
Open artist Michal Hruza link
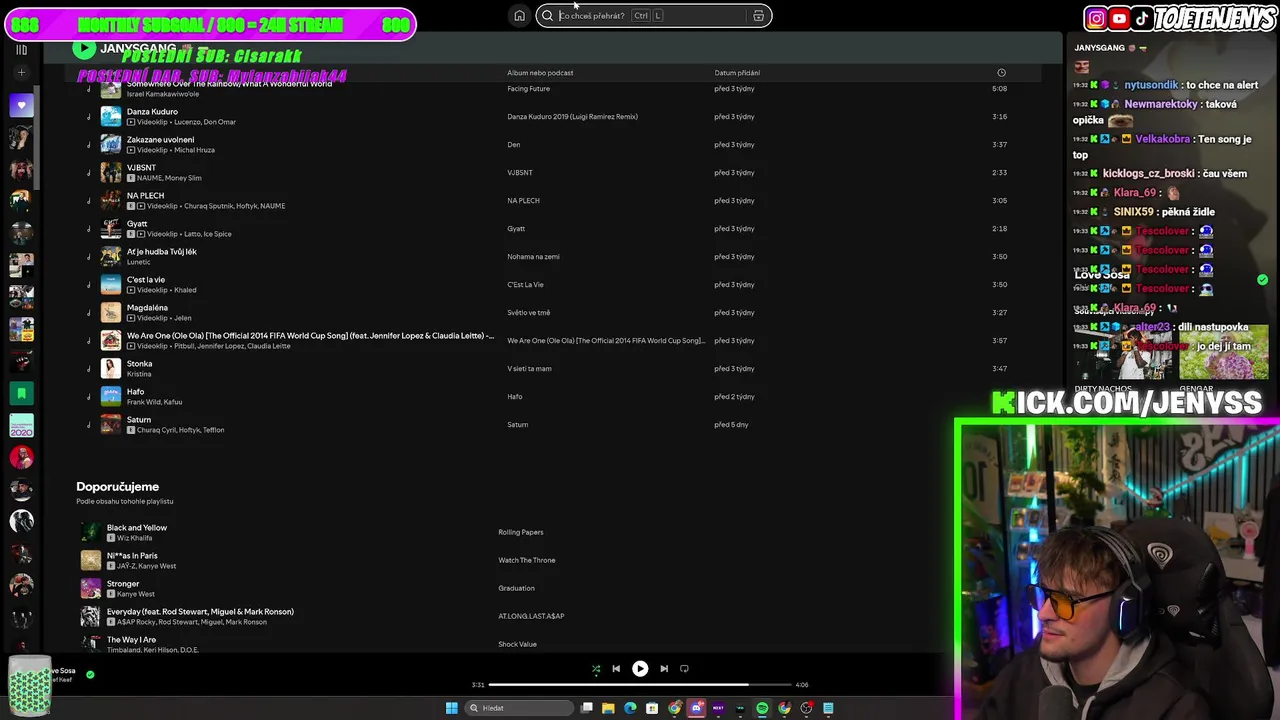[194, 150]
